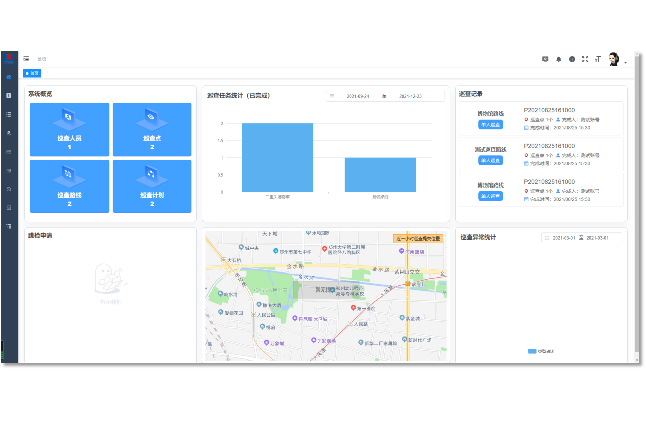This screenshot has width=646, height=422.
Task: Open the round help icon in the header
Action: (x=571, y=59)
